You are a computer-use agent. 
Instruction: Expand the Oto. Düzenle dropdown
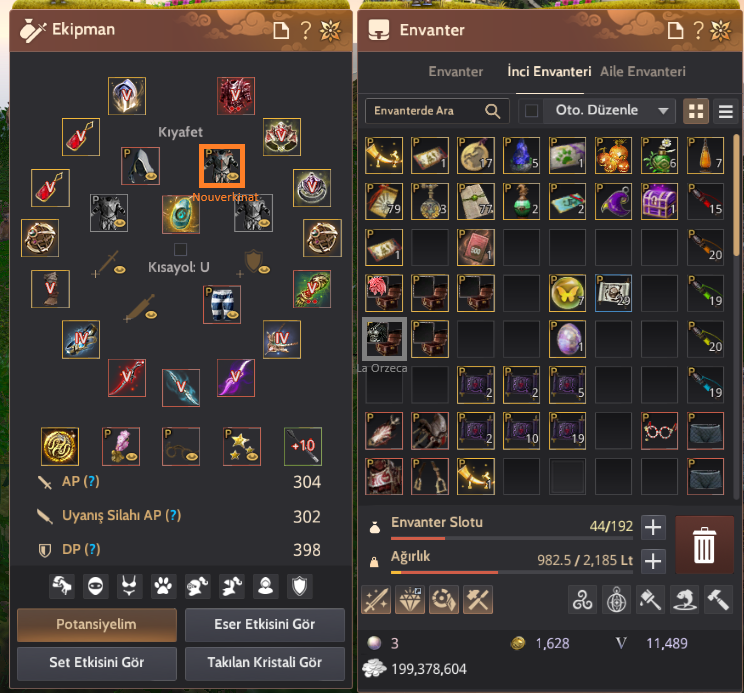(663, 111)
